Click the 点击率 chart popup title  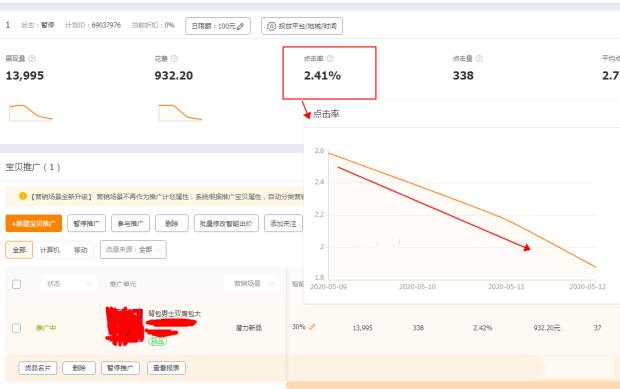(326, 114)
